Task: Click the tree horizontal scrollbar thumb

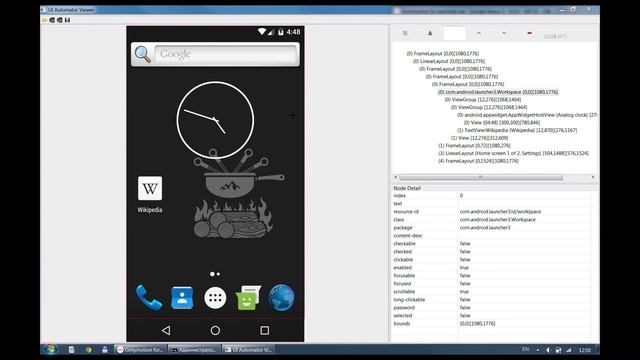Action: click(x=480, y=177)
